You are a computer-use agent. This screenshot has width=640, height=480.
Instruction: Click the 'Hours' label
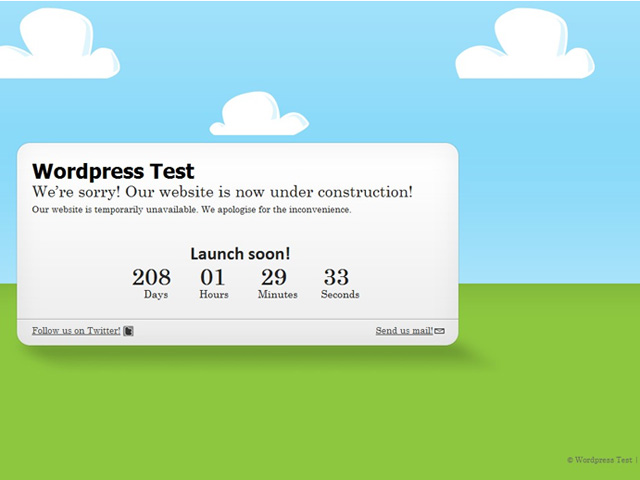pyautogui.click(x=214, y=294)
